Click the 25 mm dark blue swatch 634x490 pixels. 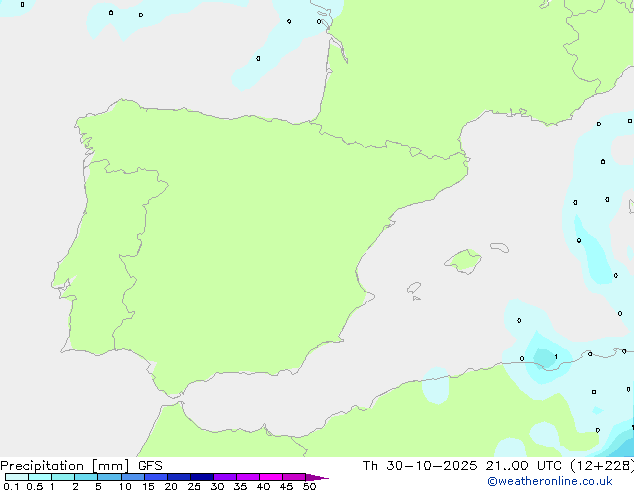click(x=202, y=477)
